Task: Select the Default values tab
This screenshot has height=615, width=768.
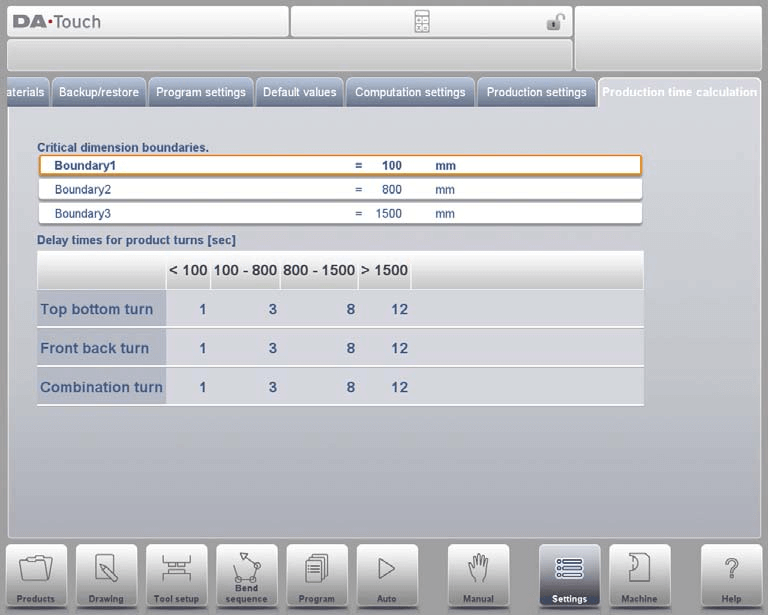Action: [299, 92]
